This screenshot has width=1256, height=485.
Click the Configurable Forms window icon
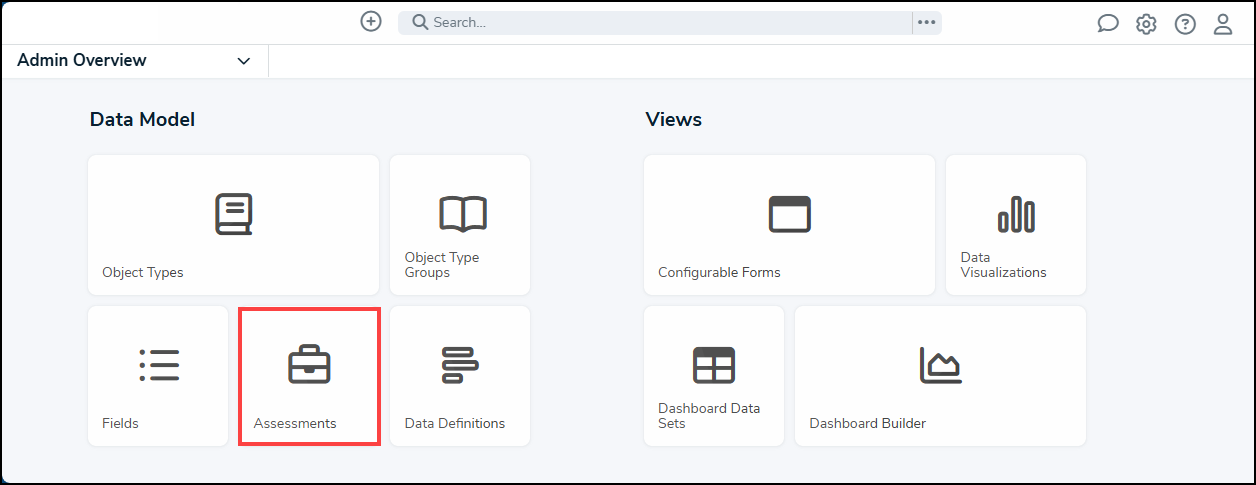789,214
